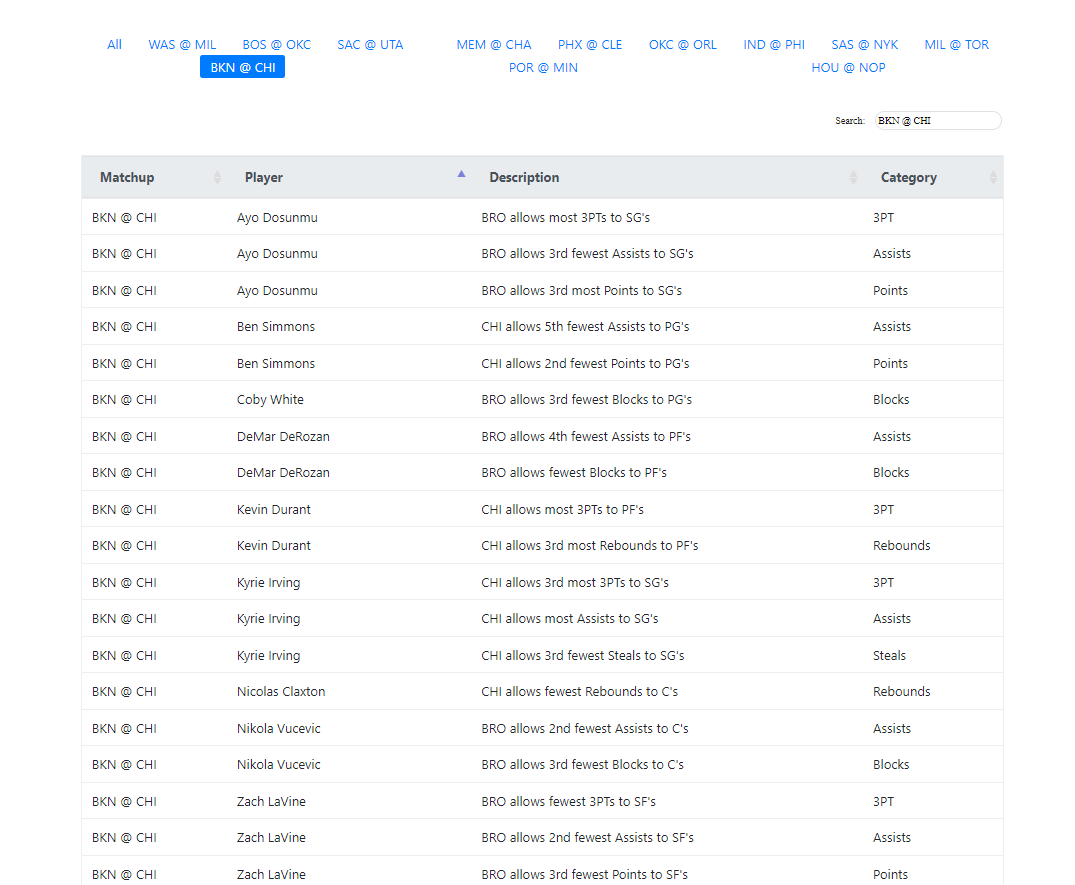Filter by HOU @ NOP matchup
Screen dimensions: 1075x885
(x=848, y=68)
